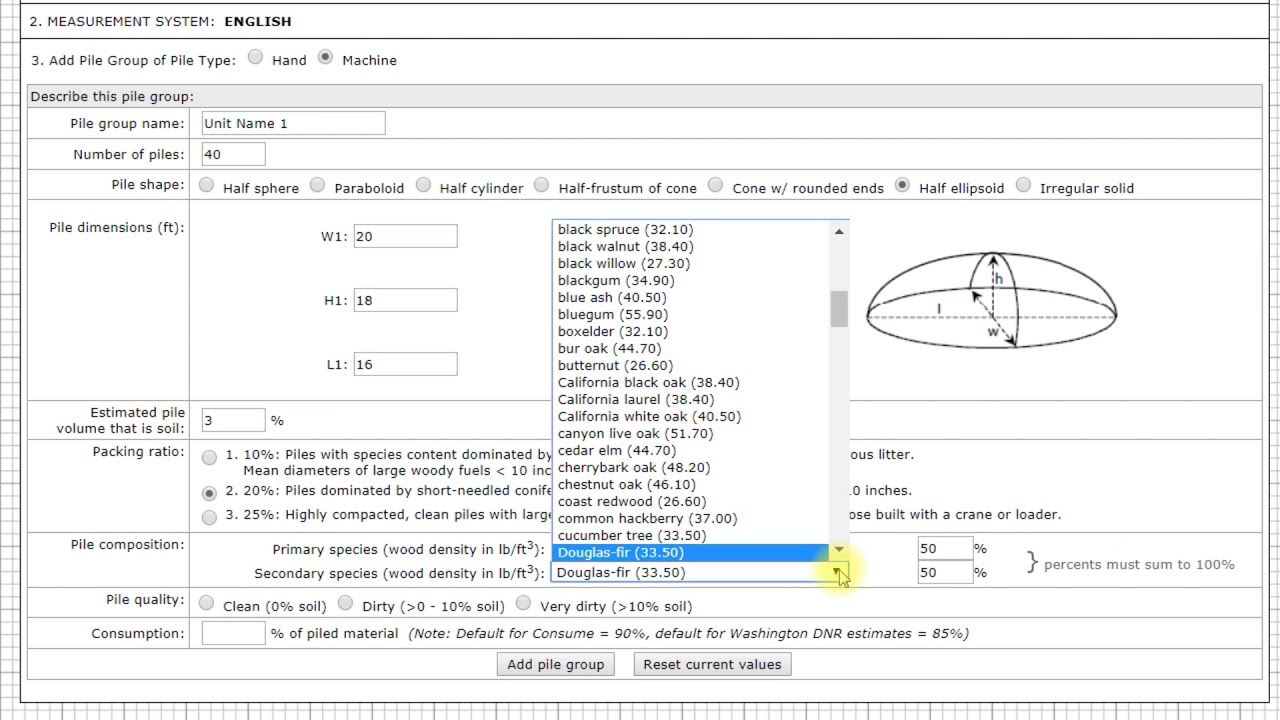Select boxelder (32.10) from list
The height and width of the screenshot is (720, 1280).
tap(691, 331)
